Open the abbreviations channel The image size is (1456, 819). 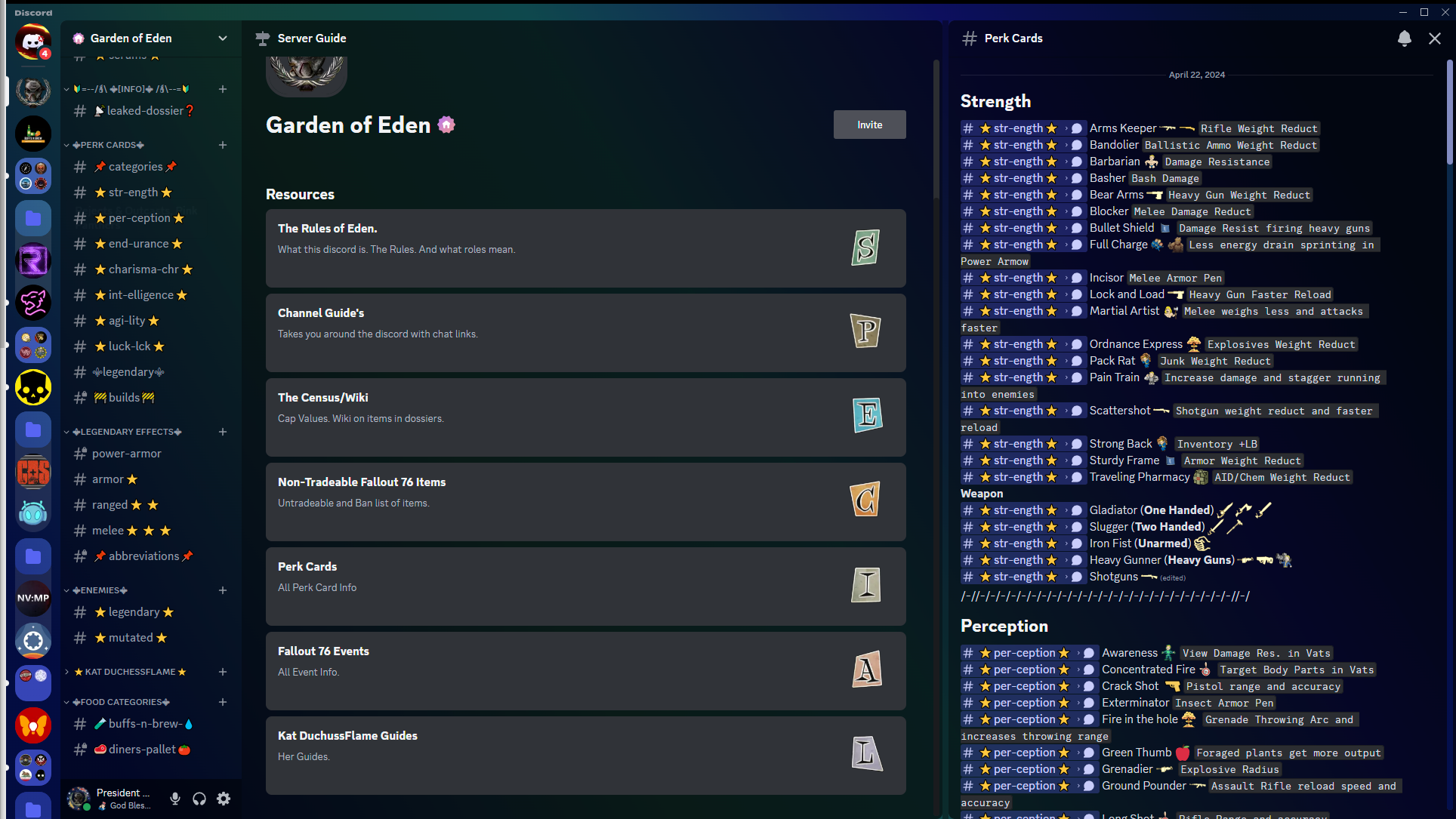pyautogui.click(x=150, y=556)
